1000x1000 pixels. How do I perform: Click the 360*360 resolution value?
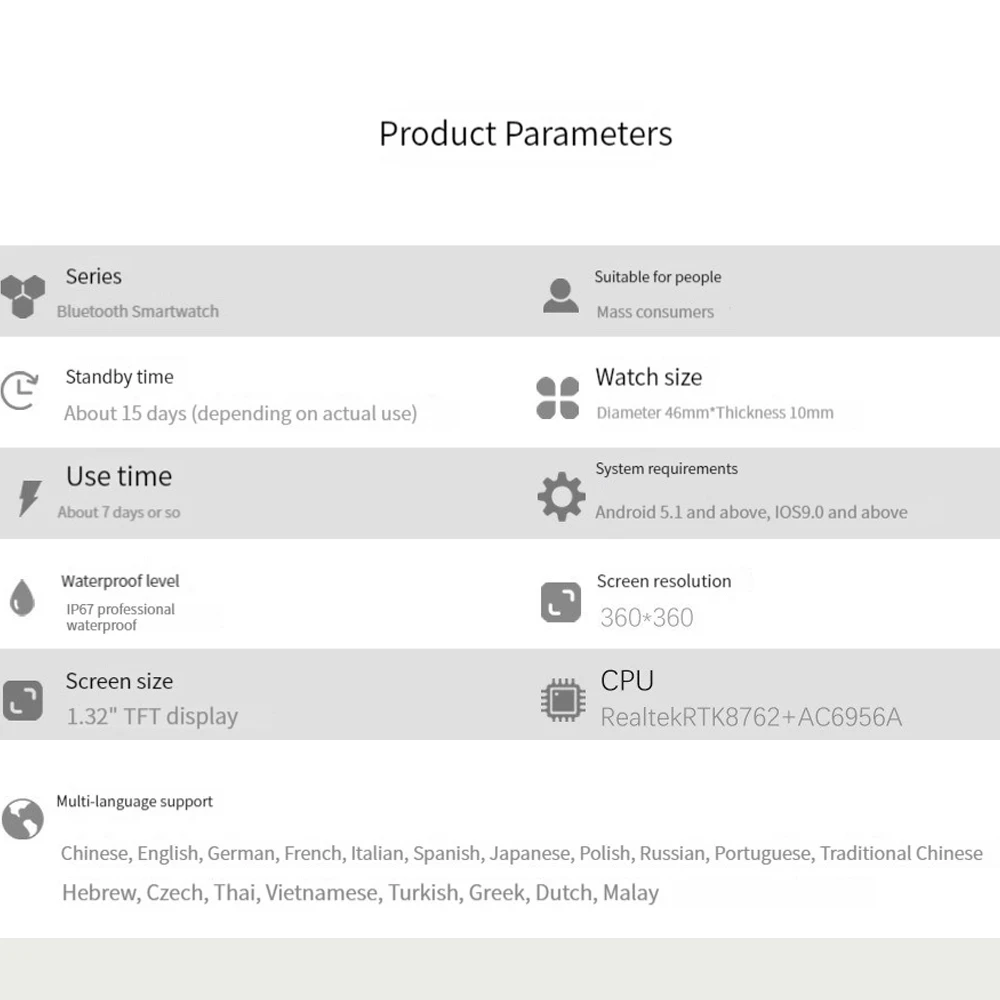[x=647, y=617]
